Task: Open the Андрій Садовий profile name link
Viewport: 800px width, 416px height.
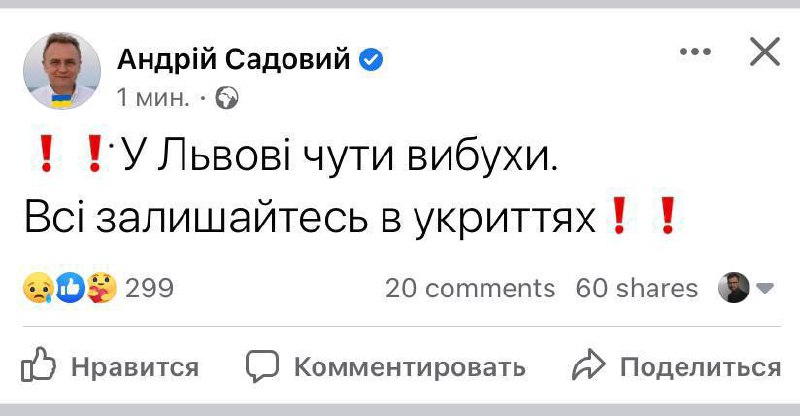Action: (234, 61)
